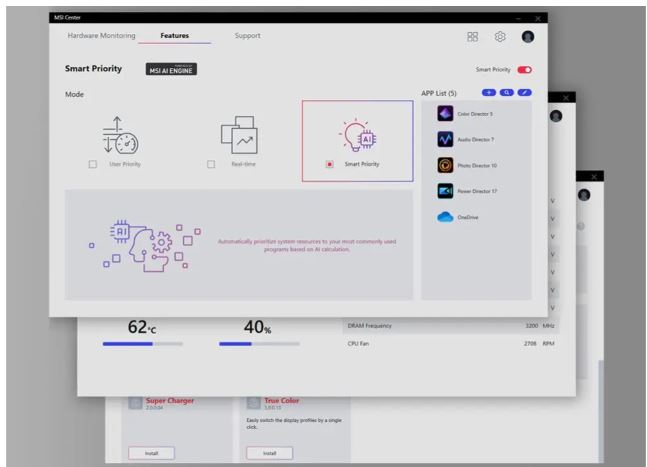Image resolution: width=647 pixels, height=467 pixels.
Task: Click the rear window vertical scrollbar
Action: (601, 410)
